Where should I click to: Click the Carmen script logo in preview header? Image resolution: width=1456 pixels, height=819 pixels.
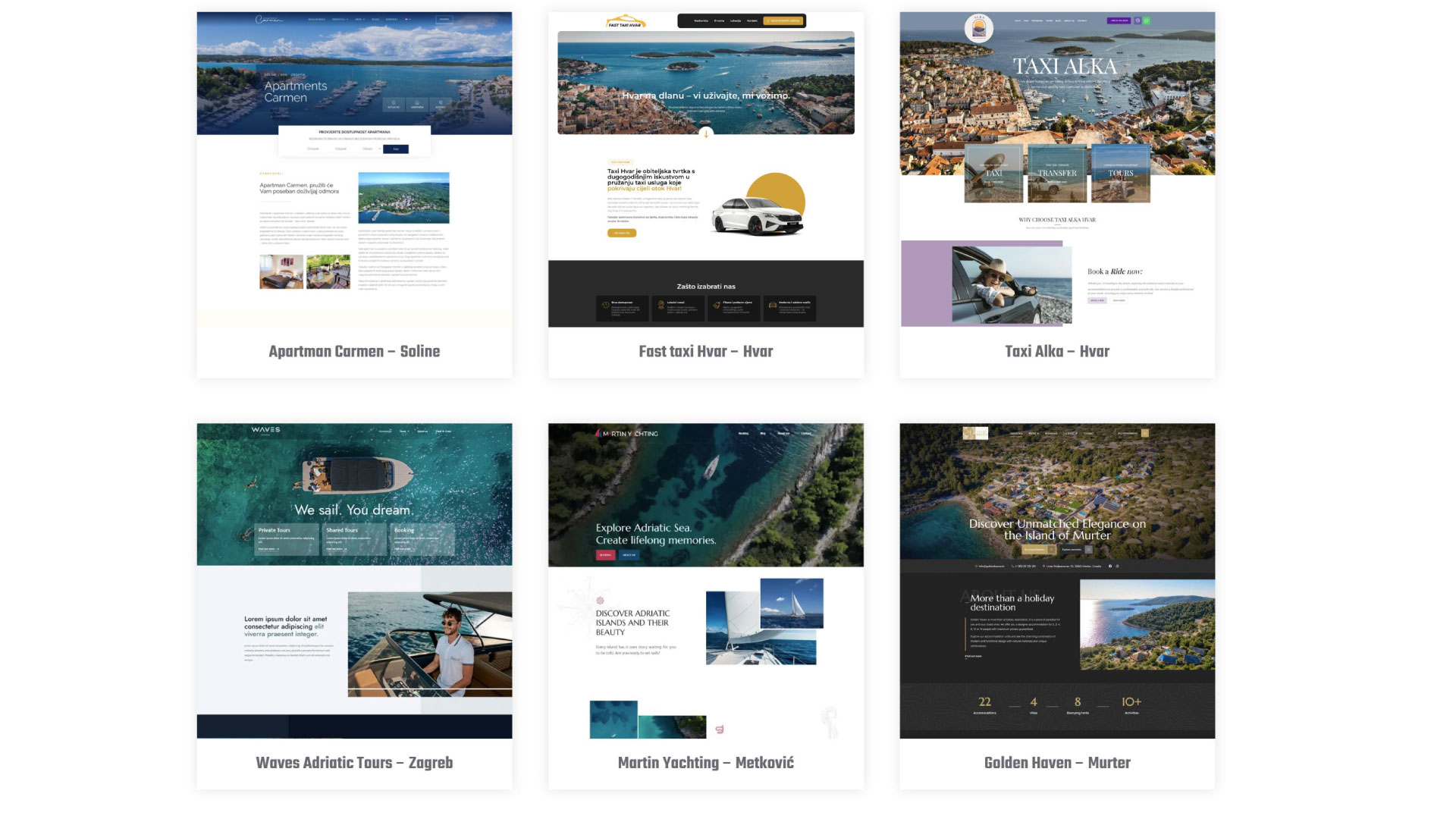[x=268, y=20]
